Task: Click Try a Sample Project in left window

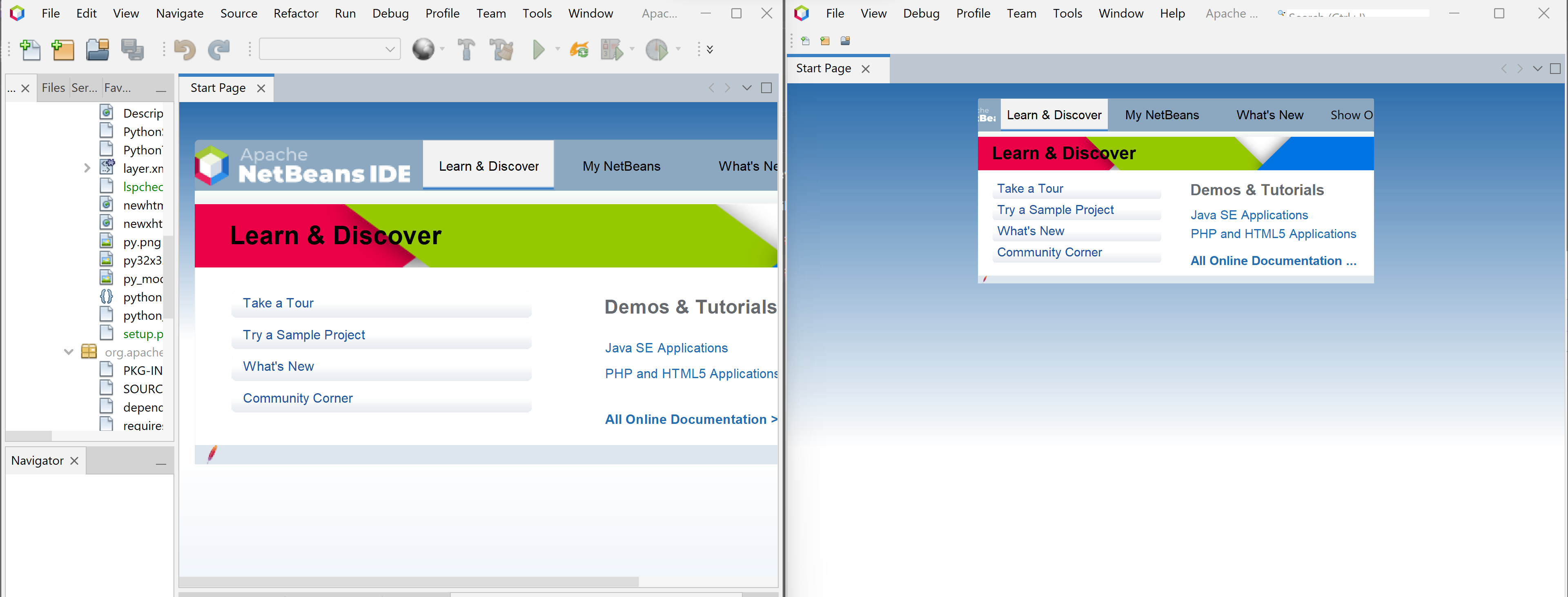Action: [304, 335]
